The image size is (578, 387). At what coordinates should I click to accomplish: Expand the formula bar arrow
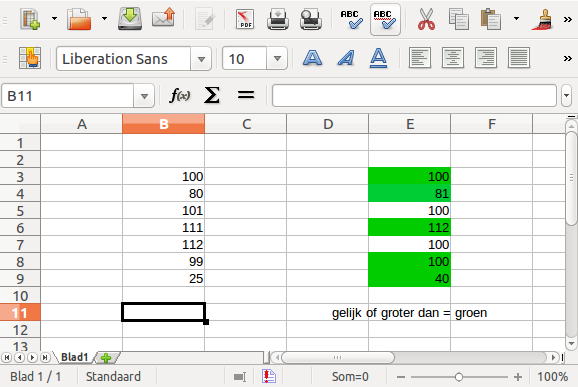pyautogui.click(x=567, y=96)
